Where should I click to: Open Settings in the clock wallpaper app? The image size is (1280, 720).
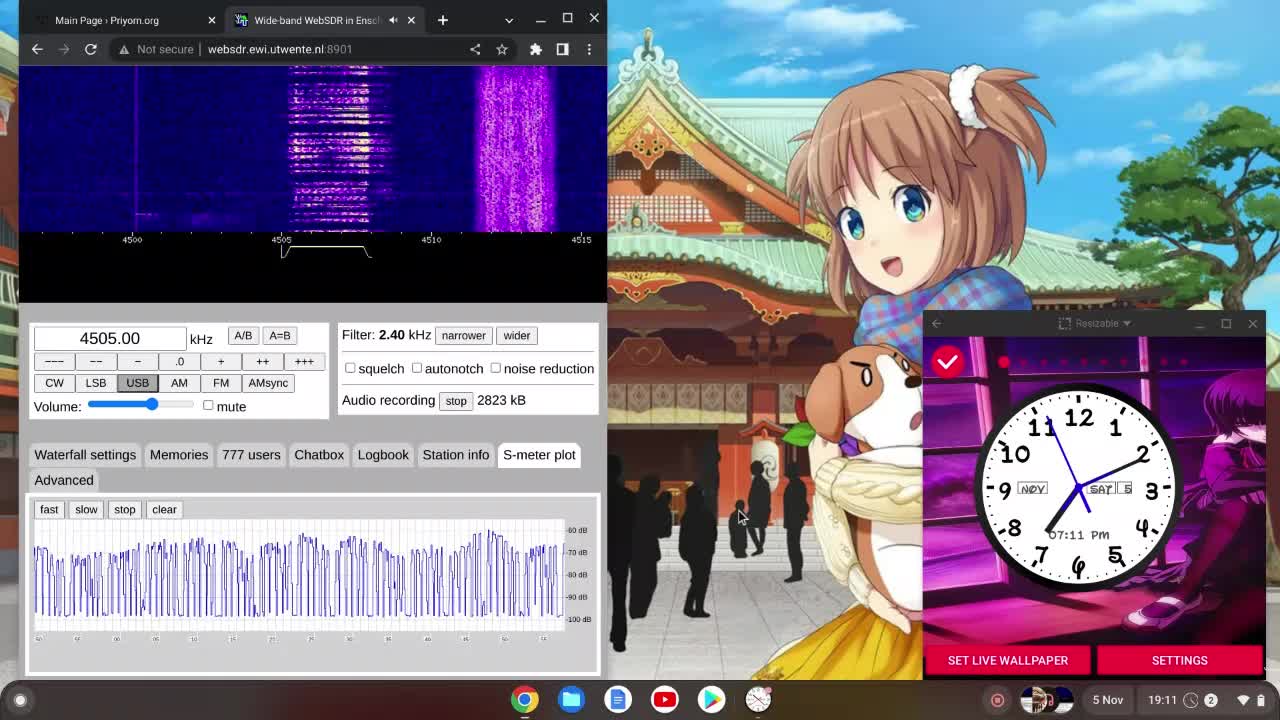pyautogui.click(x=1180, y=660)
